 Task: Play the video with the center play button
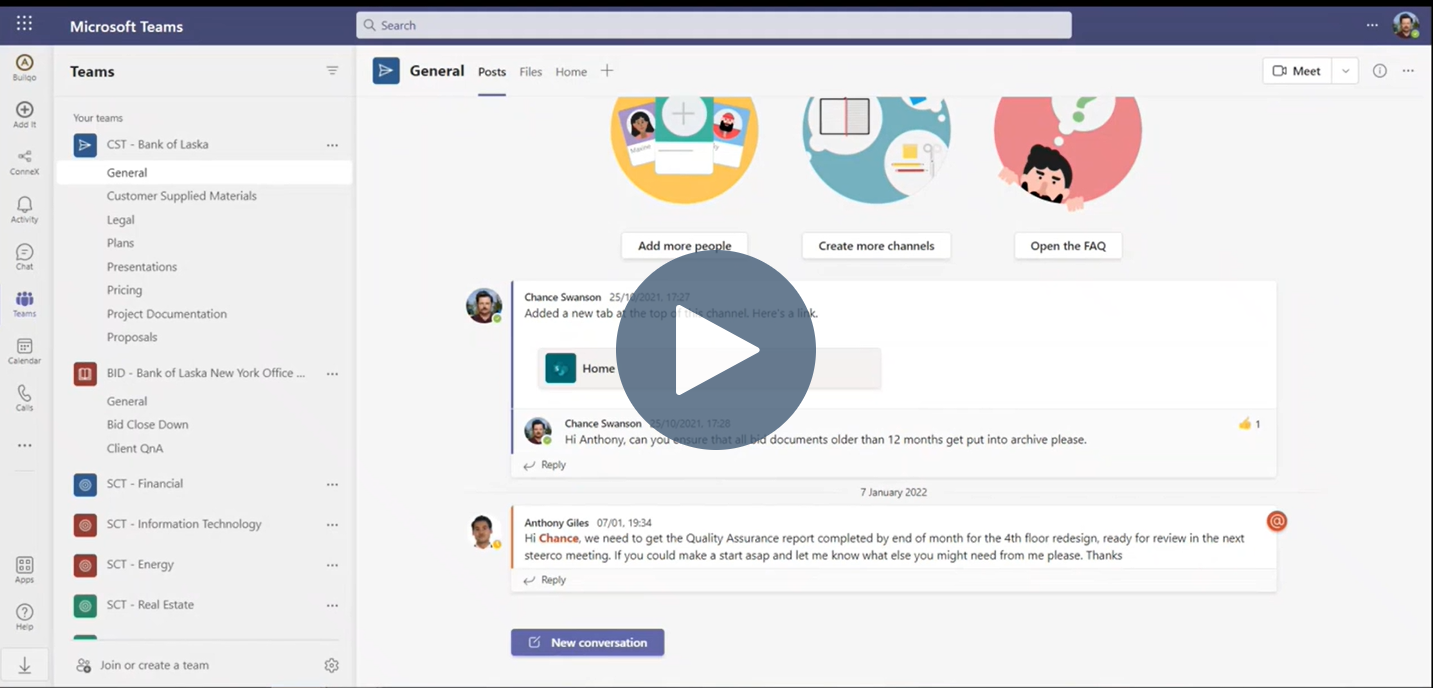pos(716,350)
